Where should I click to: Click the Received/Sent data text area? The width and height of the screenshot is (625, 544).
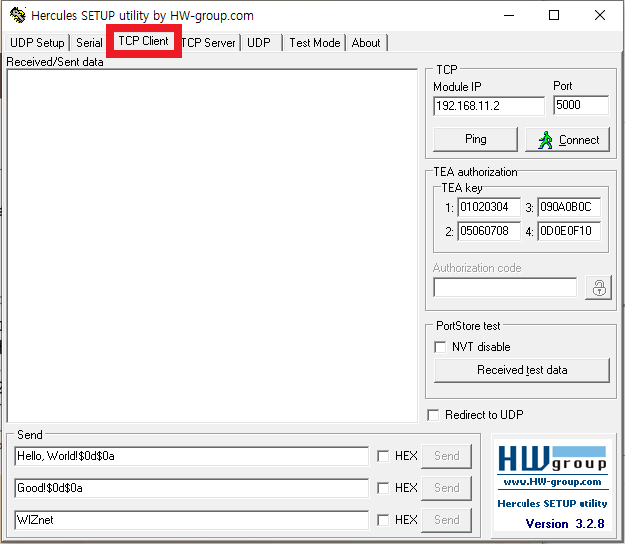coord(212,246)
